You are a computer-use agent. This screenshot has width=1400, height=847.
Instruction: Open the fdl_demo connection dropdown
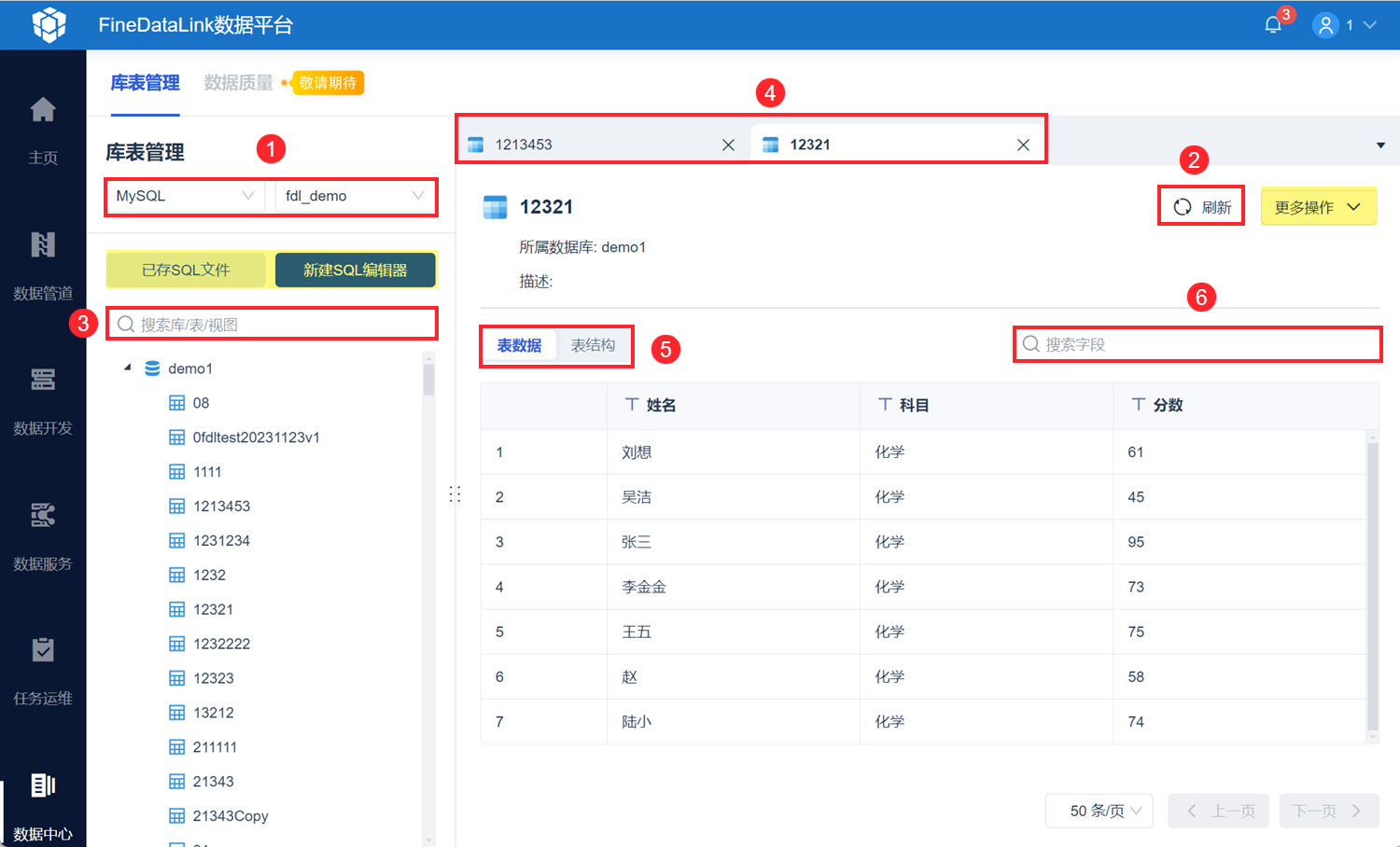tap(355, 196)
